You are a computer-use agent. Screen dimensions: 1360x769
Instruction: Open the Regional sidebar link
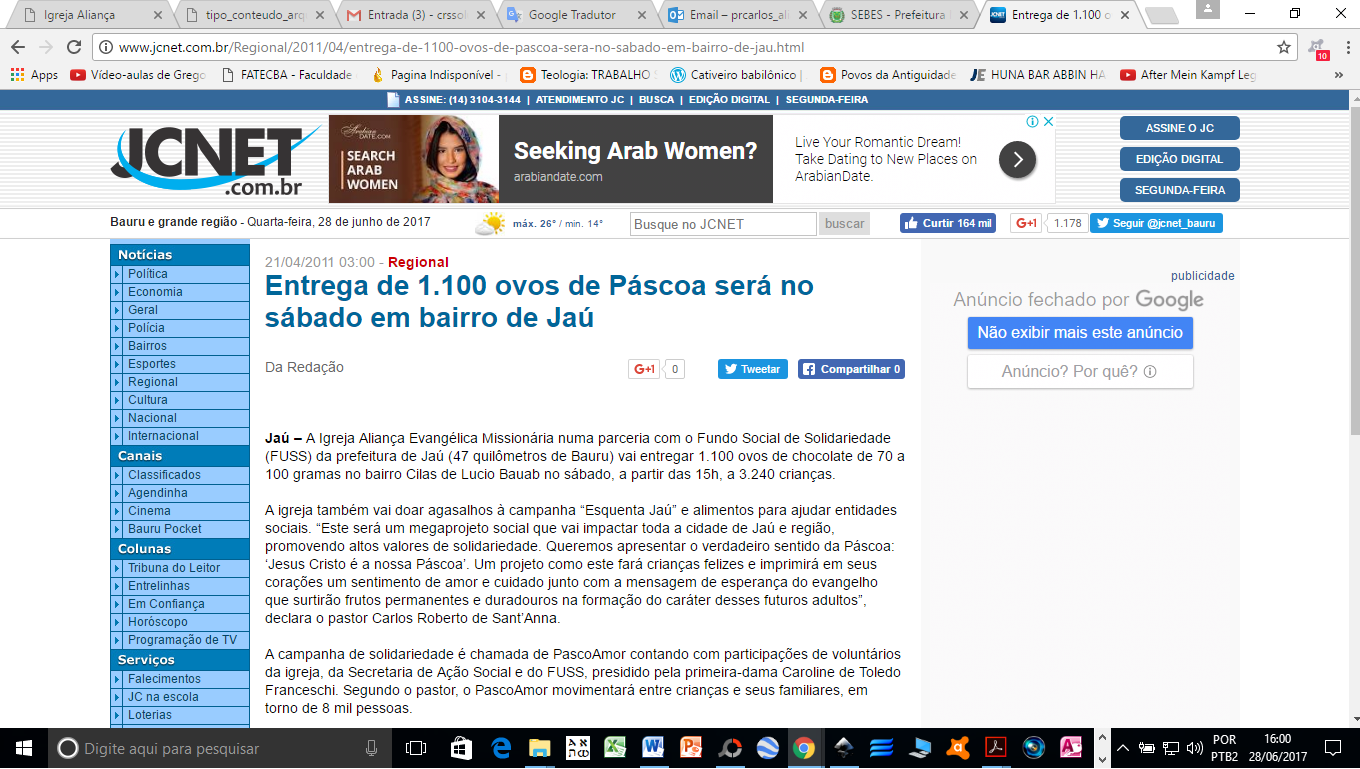(153, 382)
